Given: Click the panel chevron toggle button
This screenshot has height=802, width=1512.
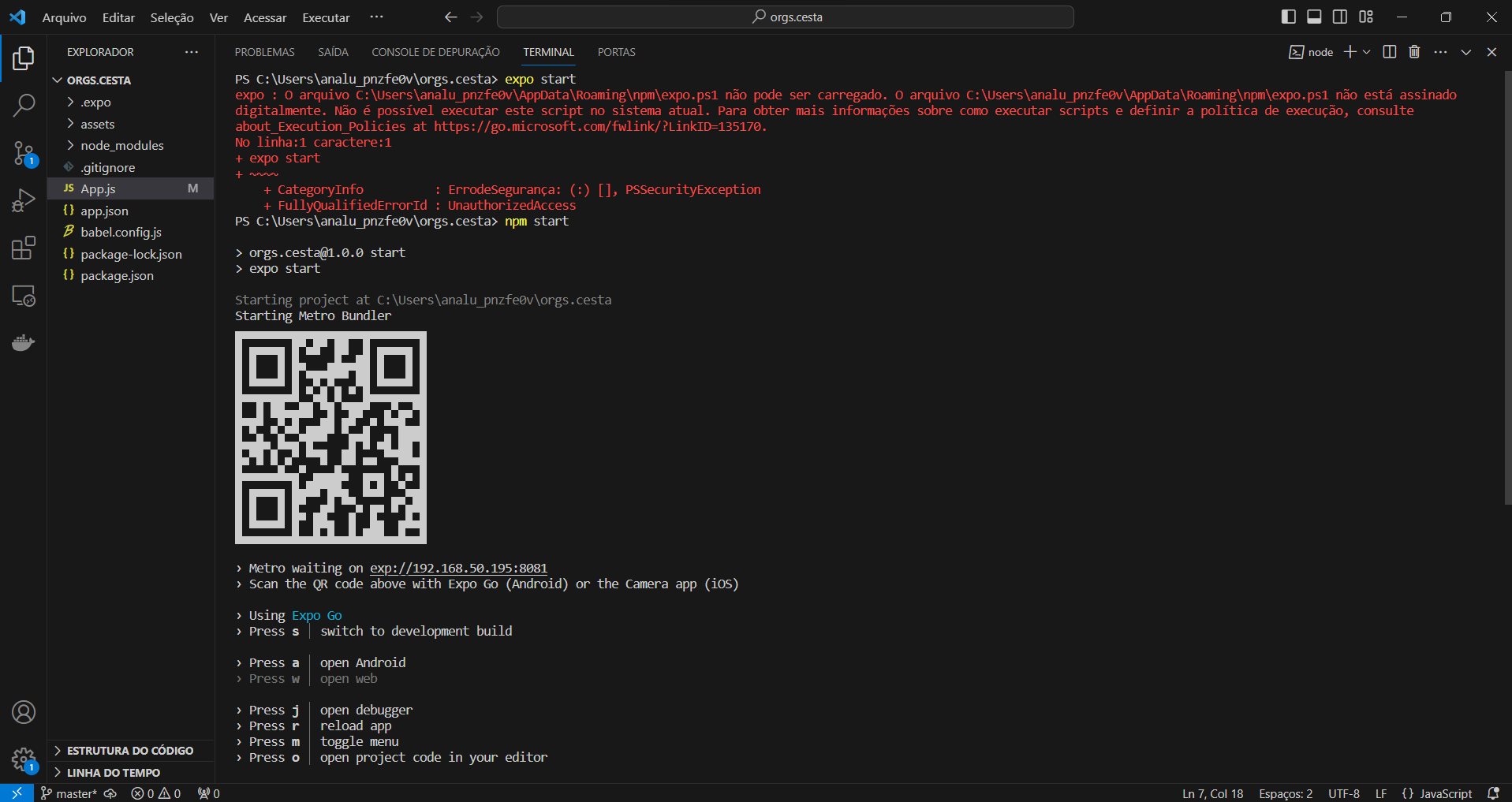Looking at the screenshot, I should [x=1466, y=52].
